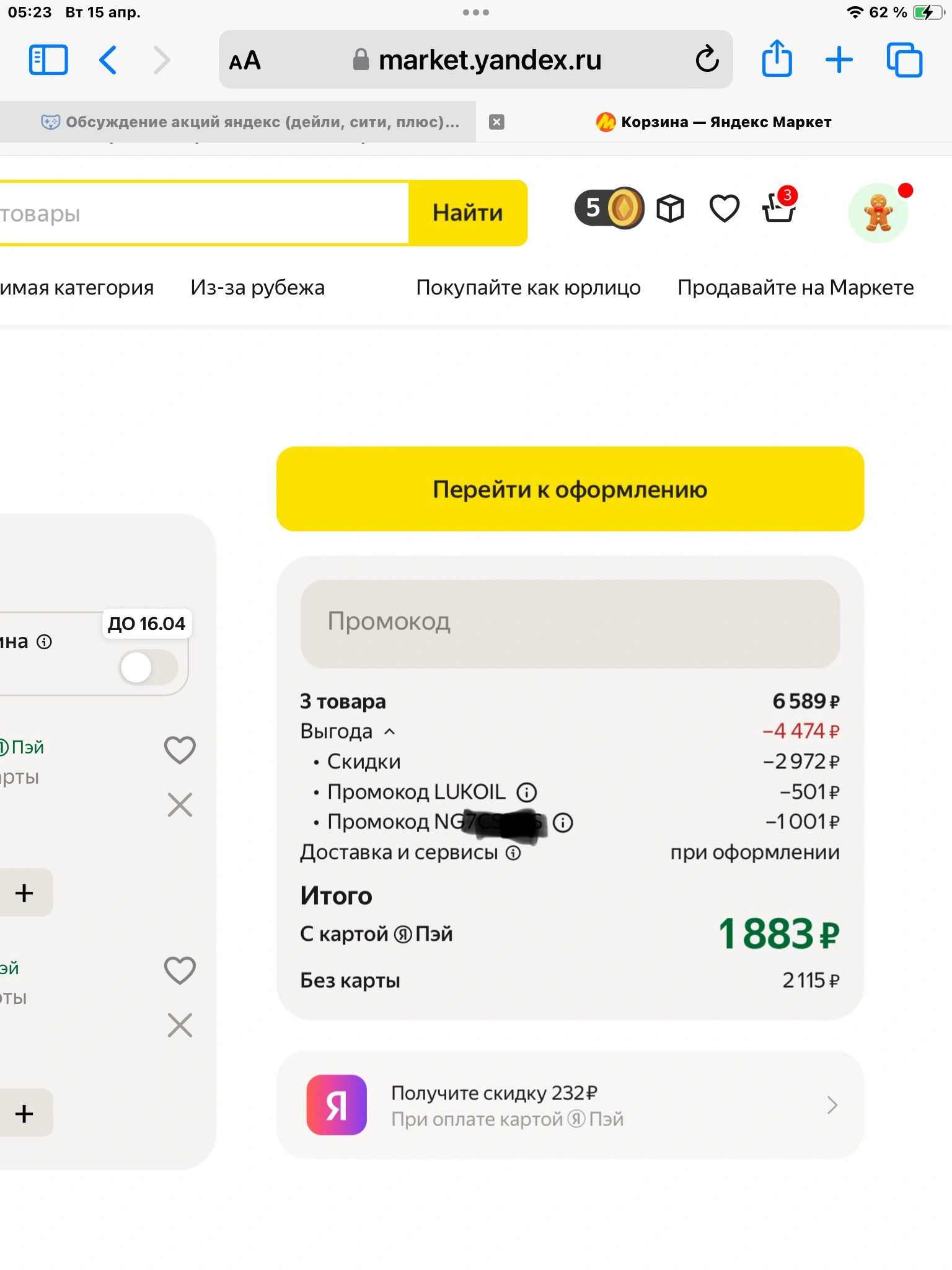Reload the market.yandex.ru page
The width and height of the screenshot is (952, 1270).
pos(707,60)
